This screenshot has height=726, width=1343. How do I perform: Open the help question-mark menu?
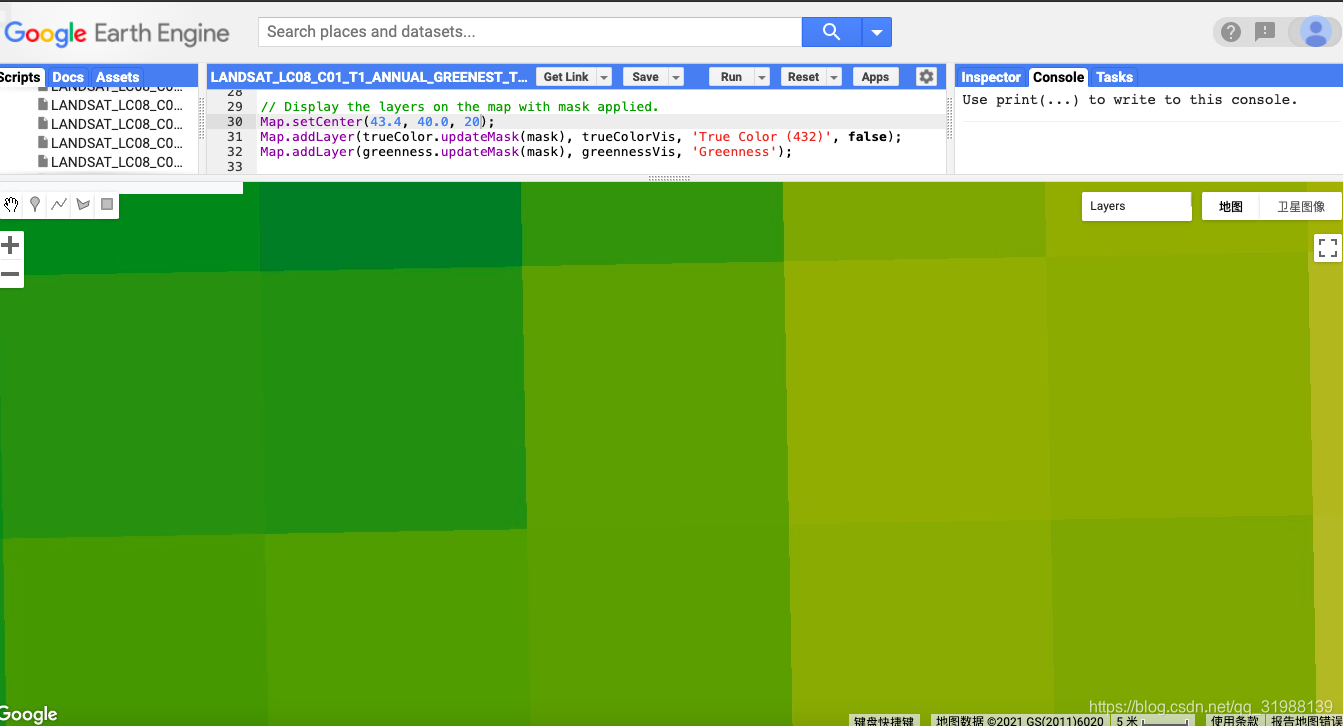1231,32
